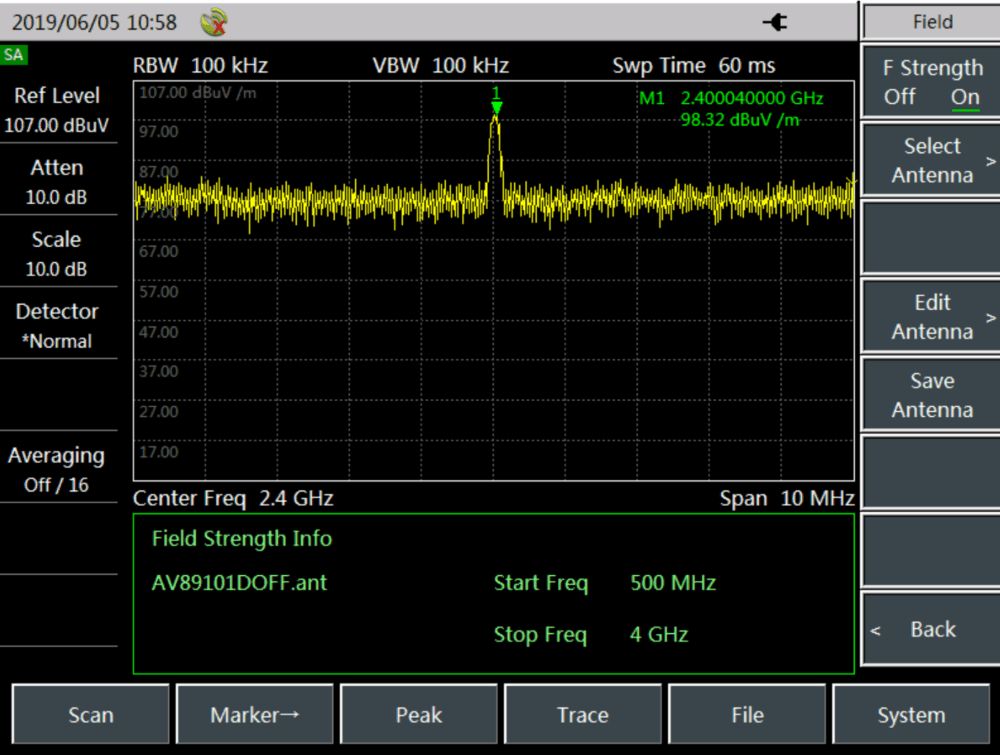Open the Select Antenna submenu
This screenshot has height=755, width=1000.
pyautogui.click(x=931, y=161)
